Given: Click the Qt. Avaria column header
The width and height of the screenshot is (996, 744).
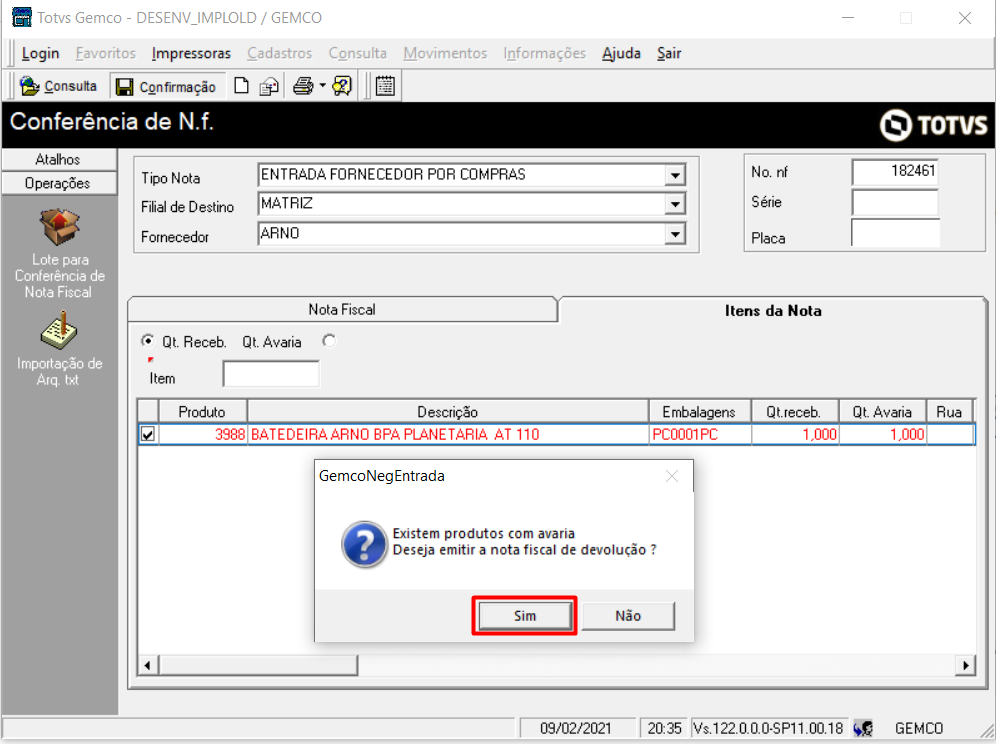Looking at the screenshot, I should (x=882, y=412).
